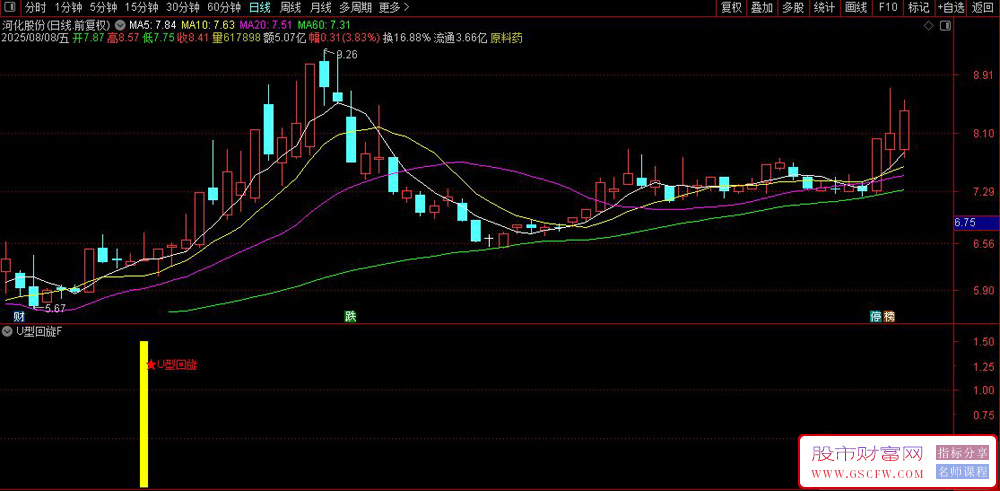The height and width of the screenshot is (491, 1000).
Task: Click the MA20: 7.51 label
Action: [x=266, y=25]
